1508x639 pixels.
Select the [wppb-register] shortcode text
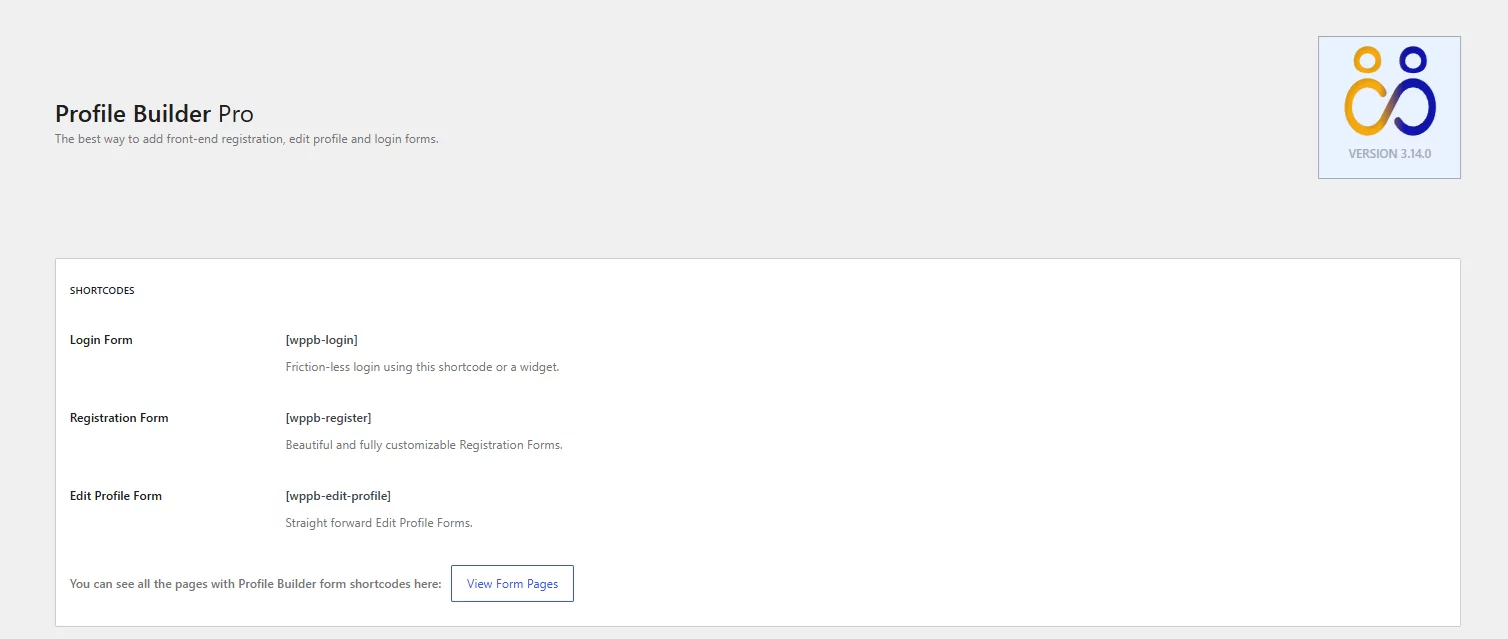328,418
